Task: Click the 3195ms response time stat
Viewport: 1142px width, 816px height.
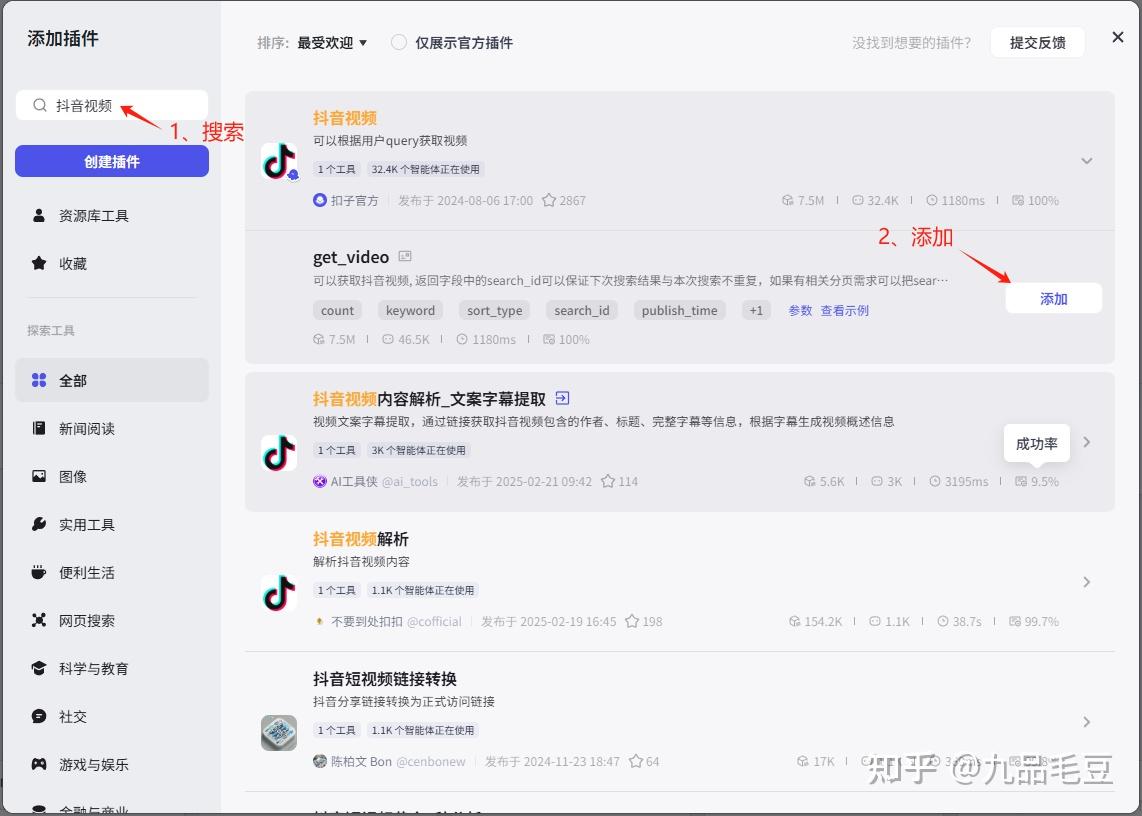Action: click(x=958, y=482)
